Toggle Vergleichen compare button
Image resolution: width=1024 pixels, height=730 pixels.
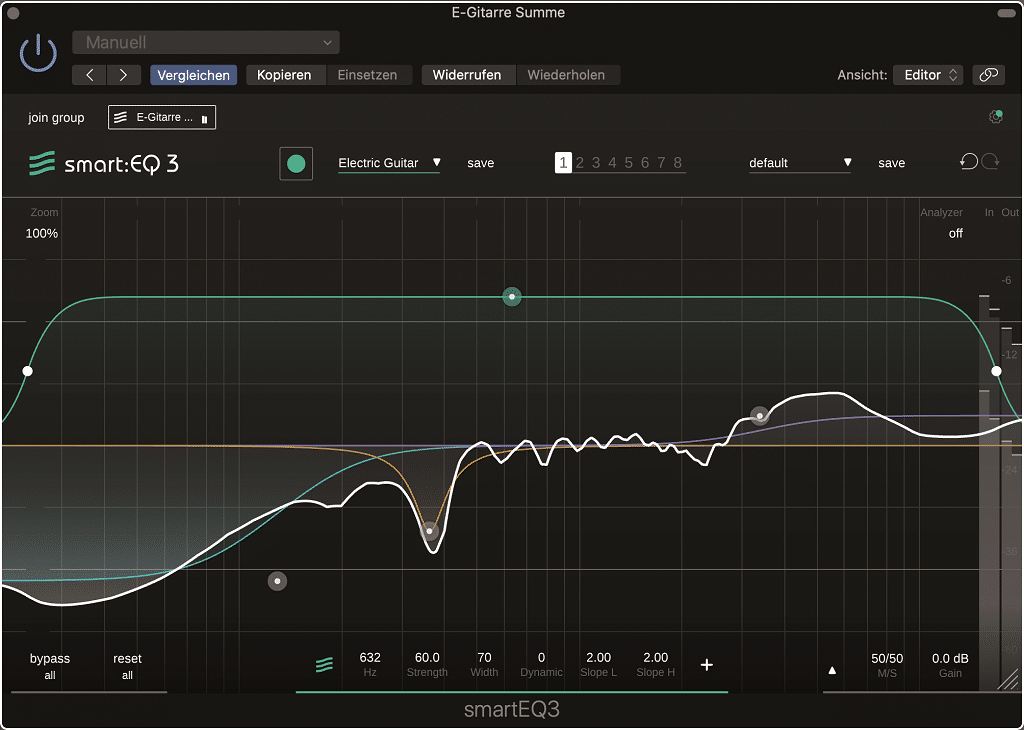point(193,75)
